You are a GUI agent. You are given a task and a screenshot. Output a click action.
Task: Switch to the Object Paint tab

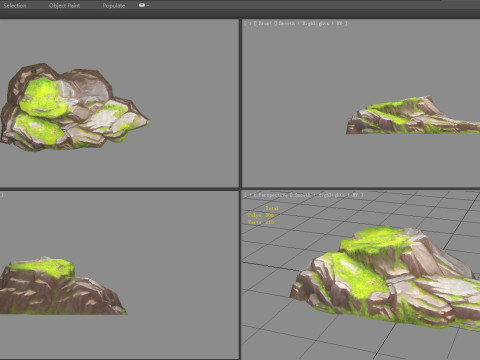click(x=64, y=5)
